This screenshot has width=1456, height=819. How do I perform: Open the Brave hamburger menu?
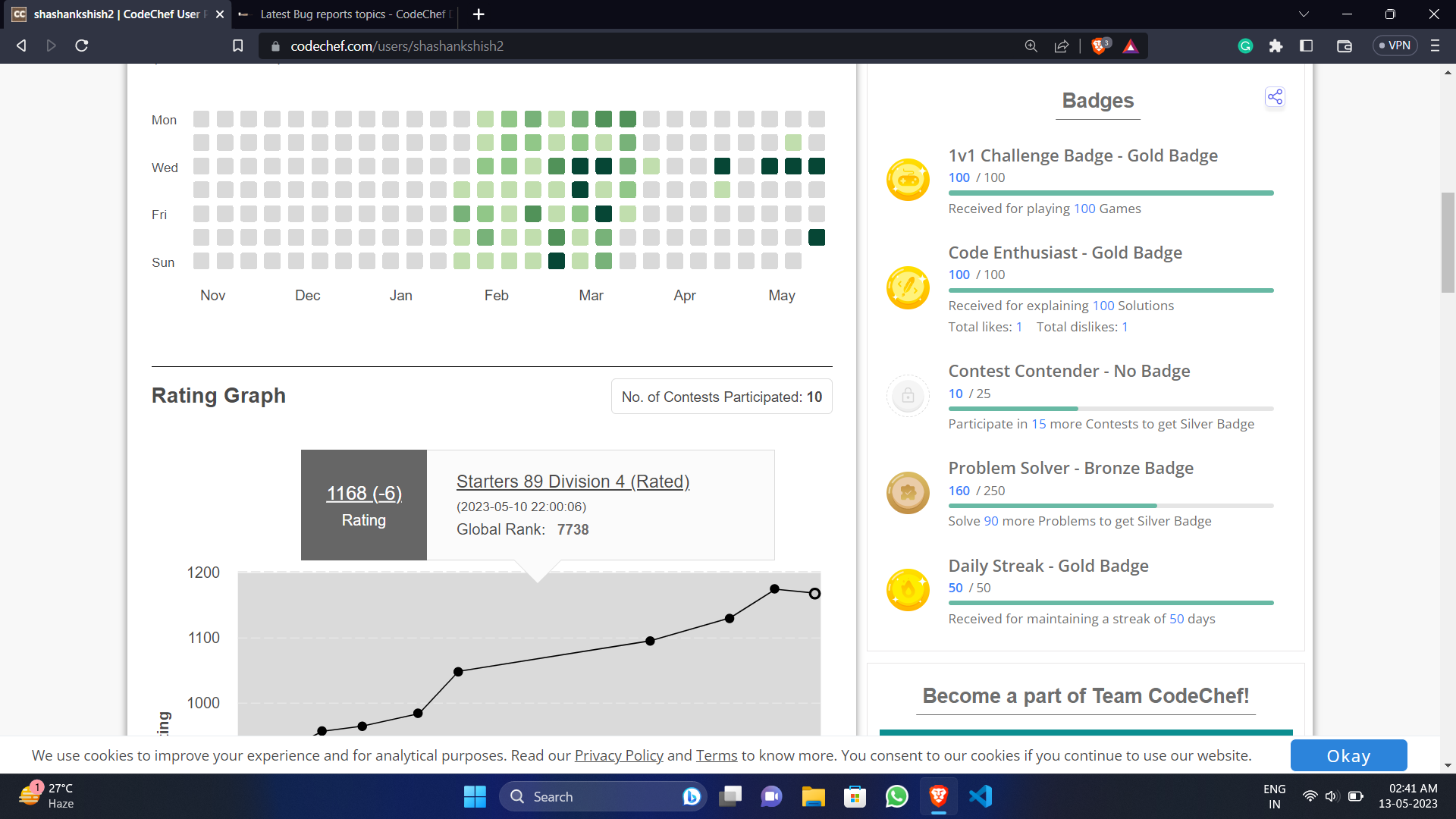[1435, 46]
